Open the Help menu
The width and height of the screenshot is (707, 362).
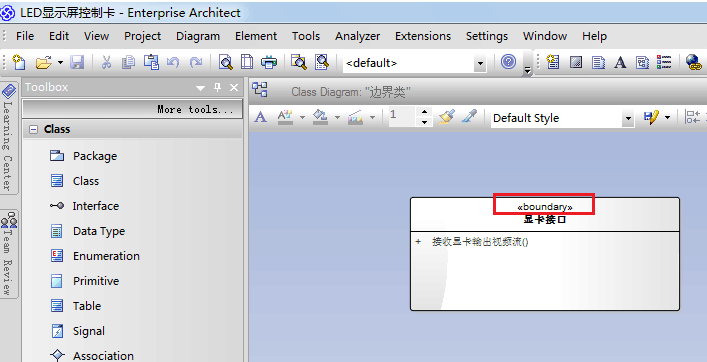pyautogui.click(x=594, y=36)
